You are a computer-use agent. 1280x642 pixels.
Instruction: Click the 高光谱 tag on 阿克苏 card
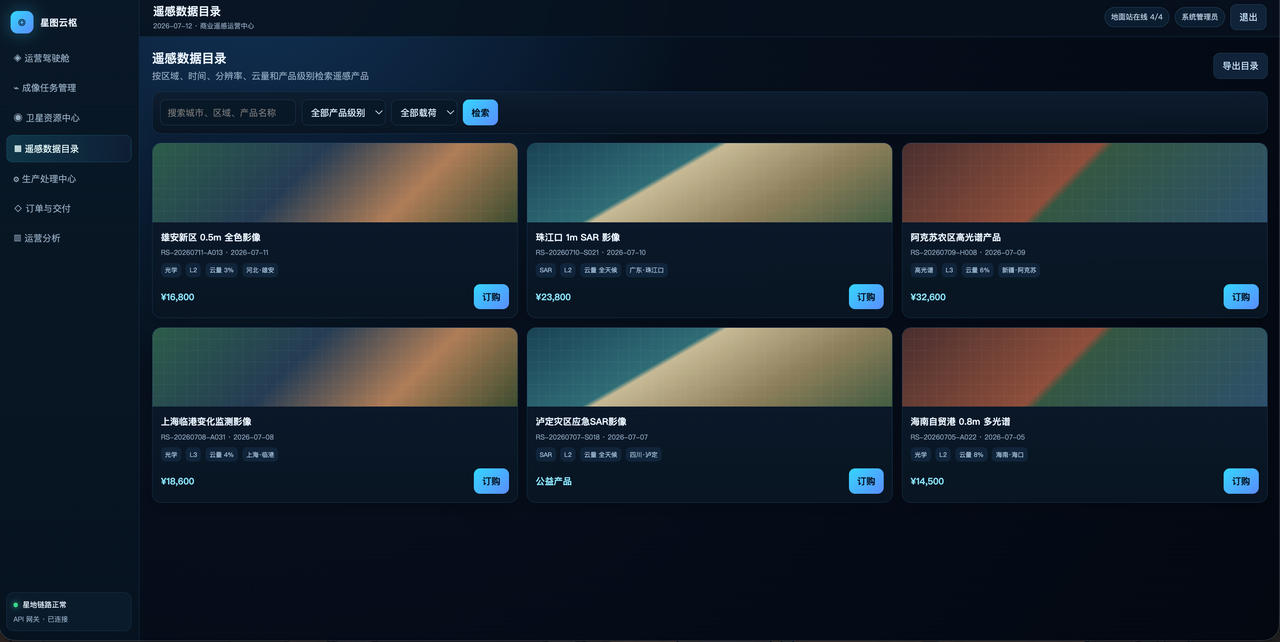tap(924, 270)
